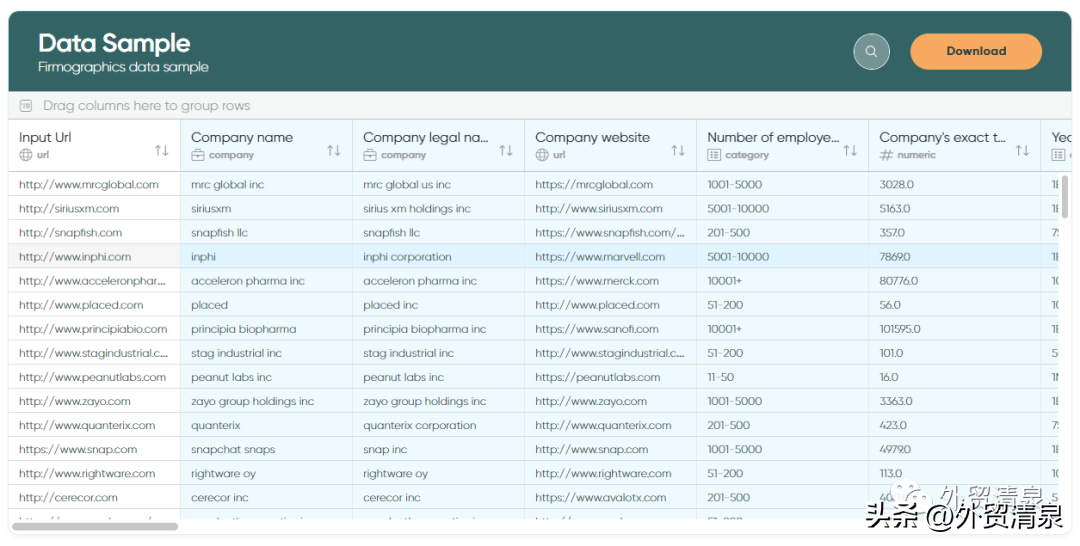1080x546 pixels.
Task: Click the employee count cell 101595.0
Action: (955, 329)
